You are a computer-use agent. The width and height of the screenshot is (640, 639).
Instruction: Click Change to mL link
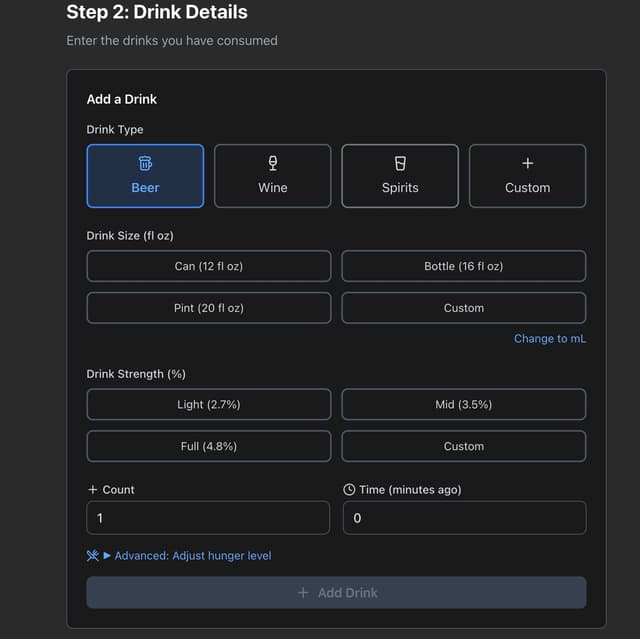coord(550,339)
